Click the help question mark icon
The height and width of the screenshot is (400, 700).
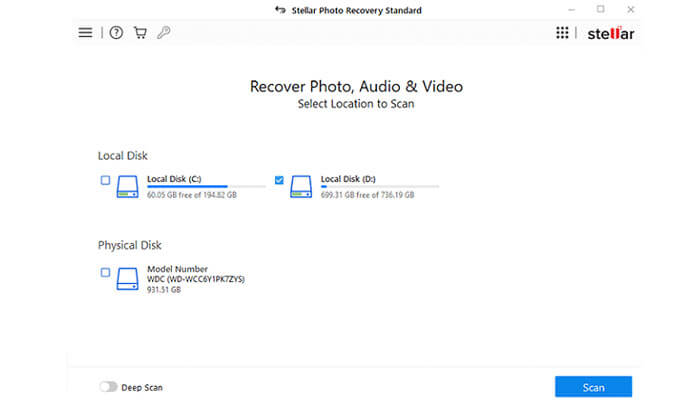point(116,33)
